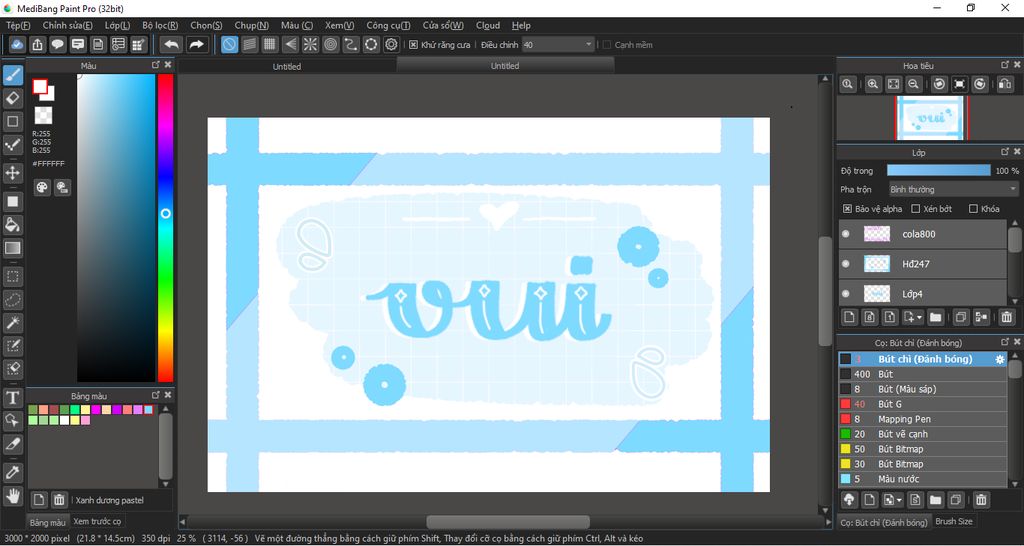The height and width of the screenshot is (546, 1024).
Task: Enable crisscross grid snap
Action: point(270,44)
